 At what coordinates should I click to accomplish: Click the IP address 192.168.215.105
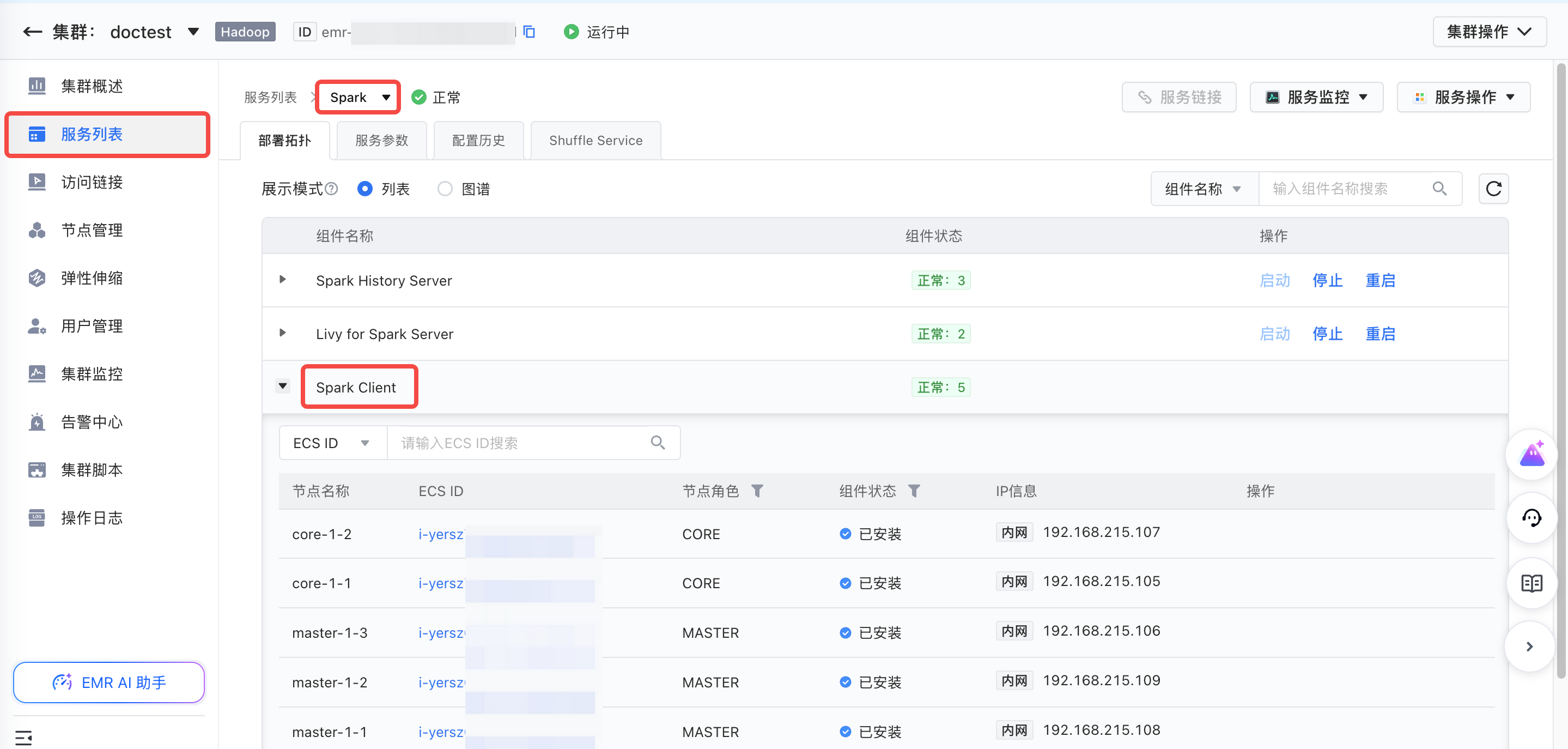click(x=1102, y=582)
